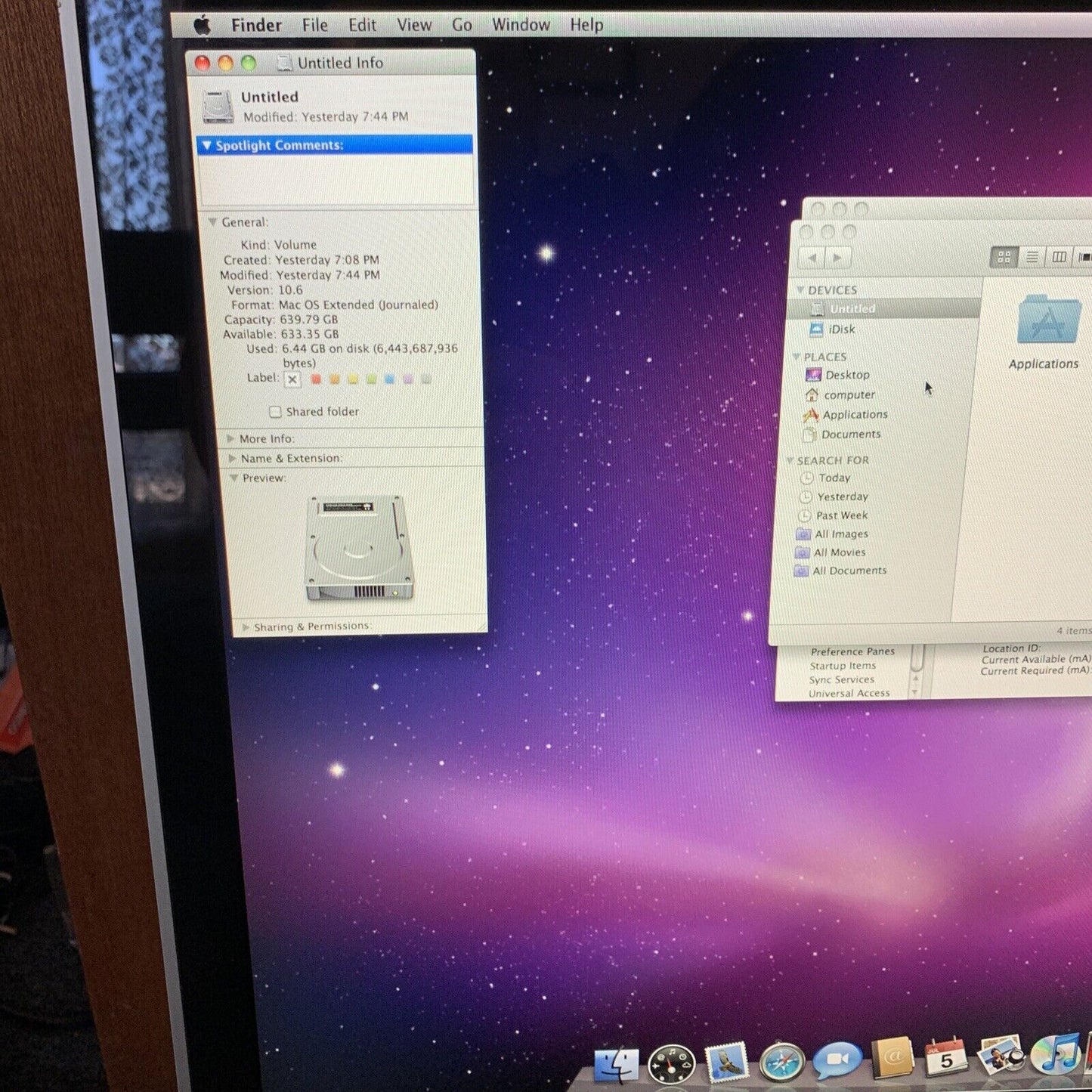
Task: Switch Finder to list view
Action: 1032,257
